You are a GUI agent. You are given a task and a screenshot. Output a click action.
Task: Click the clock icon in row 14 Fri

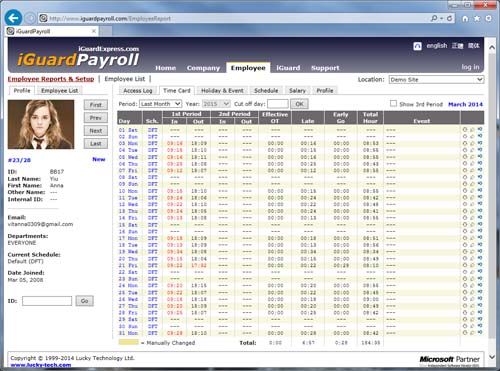coord(465,218)
